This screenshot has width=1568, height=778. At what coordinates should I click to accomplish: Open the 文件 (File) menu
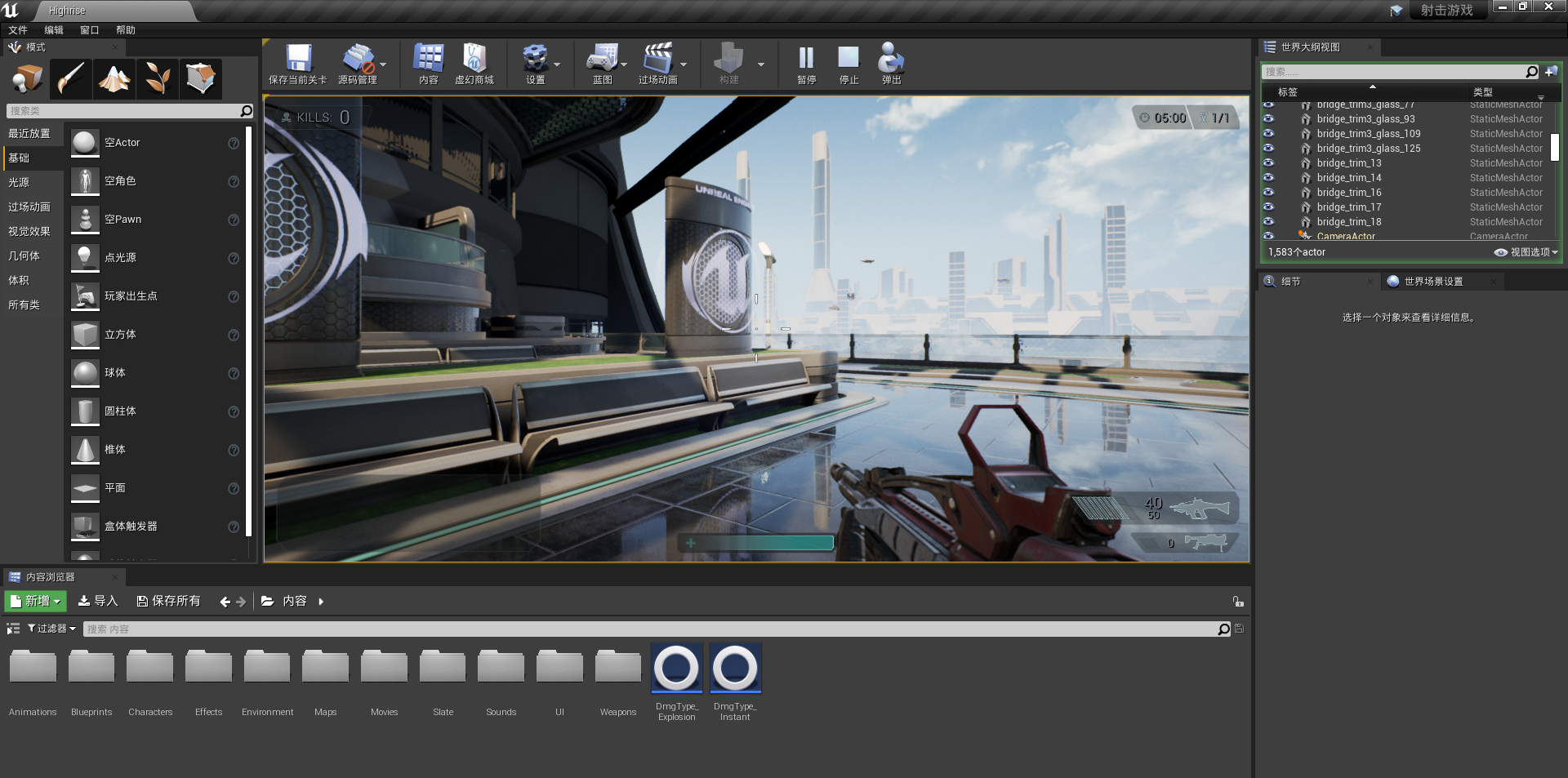[x=18, y=30]
